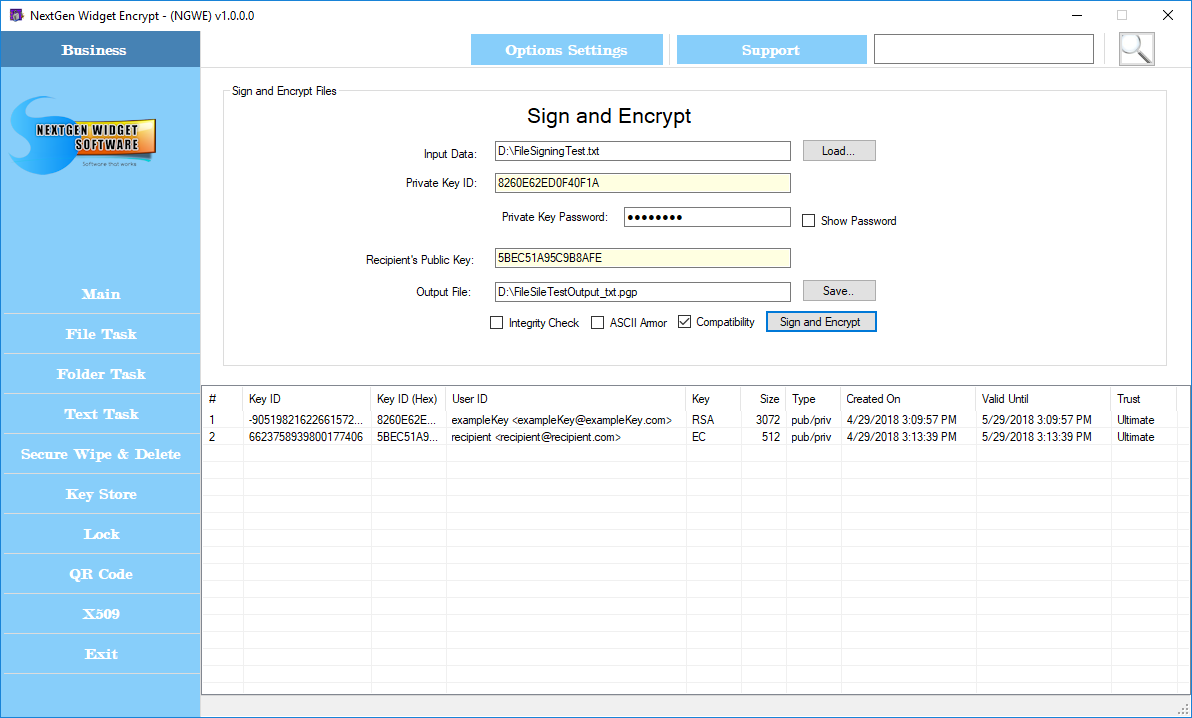Focus the top search text box

click(x=984, y=49)
